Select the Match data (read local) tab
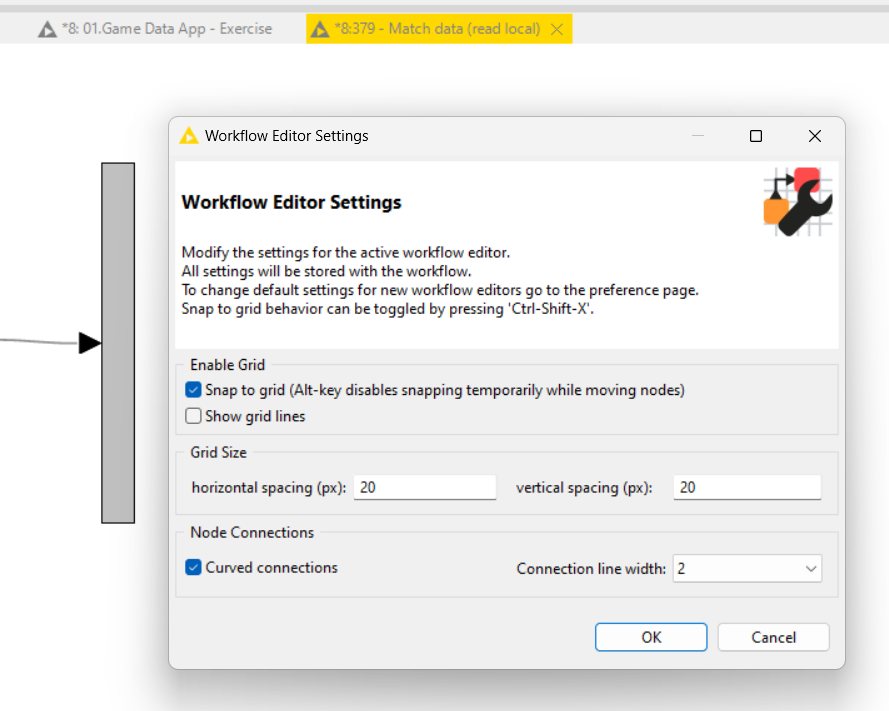Screen dimensions: 889x711 438,29
